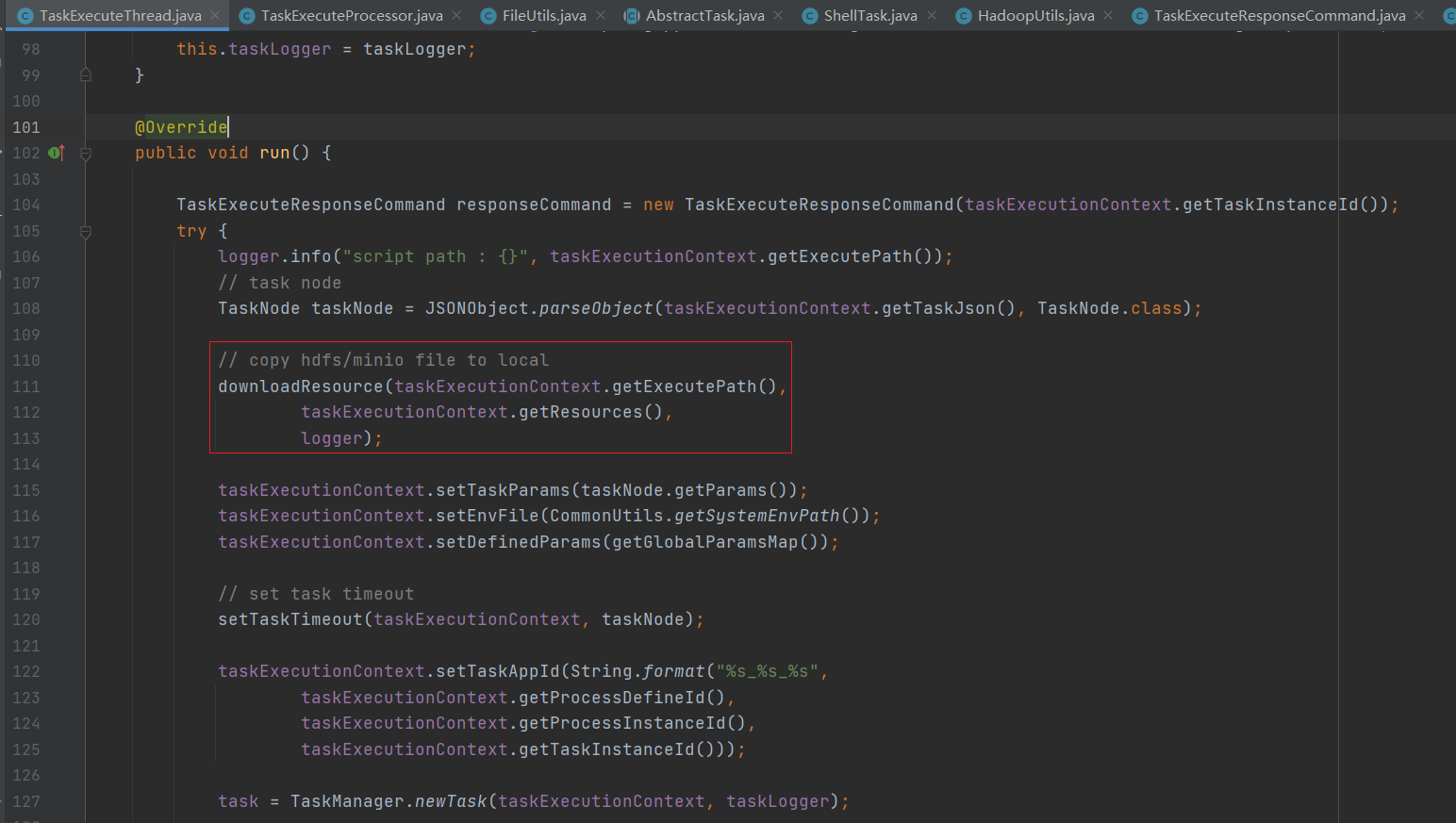Click getProcessInstanceId() on line 124
The width and height of the screenshot is (1456, 823).
point(633,723)
